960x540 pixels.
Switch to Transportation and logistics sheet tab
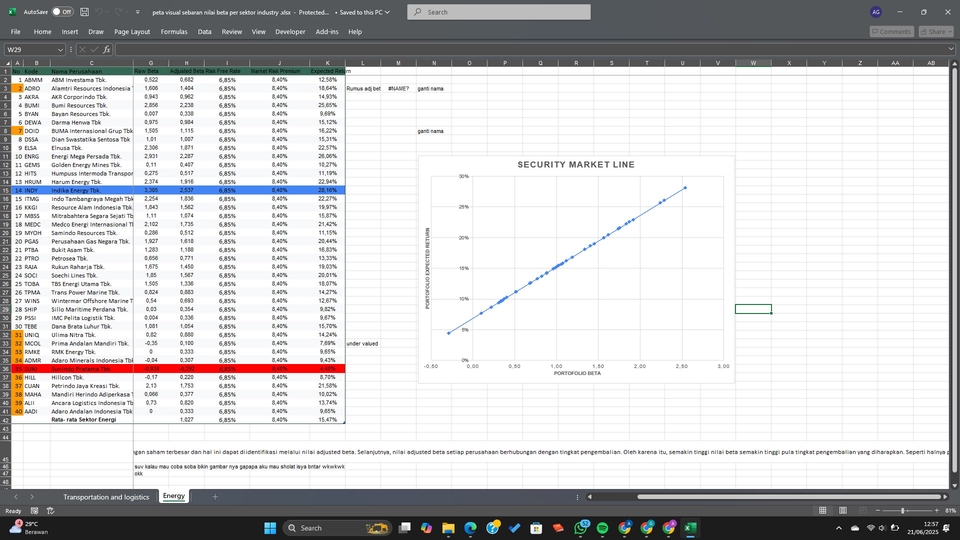tap(106, 497)
